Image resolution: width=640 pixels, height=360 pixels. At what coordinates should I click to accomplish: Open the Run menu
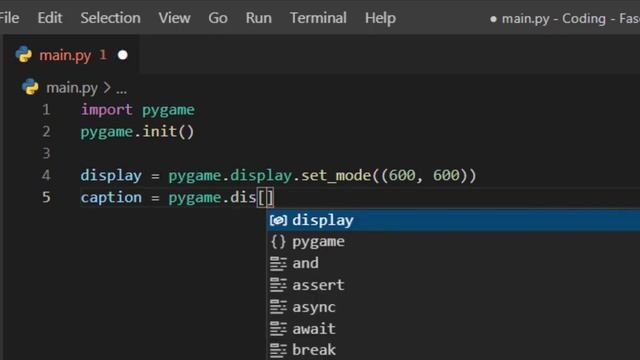(x=258, y=18)
